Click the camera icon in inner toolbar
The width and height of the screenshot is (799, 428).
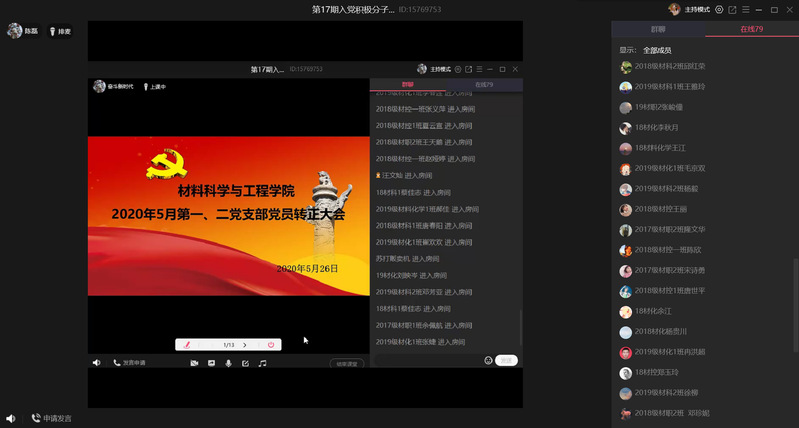(194, 362)
